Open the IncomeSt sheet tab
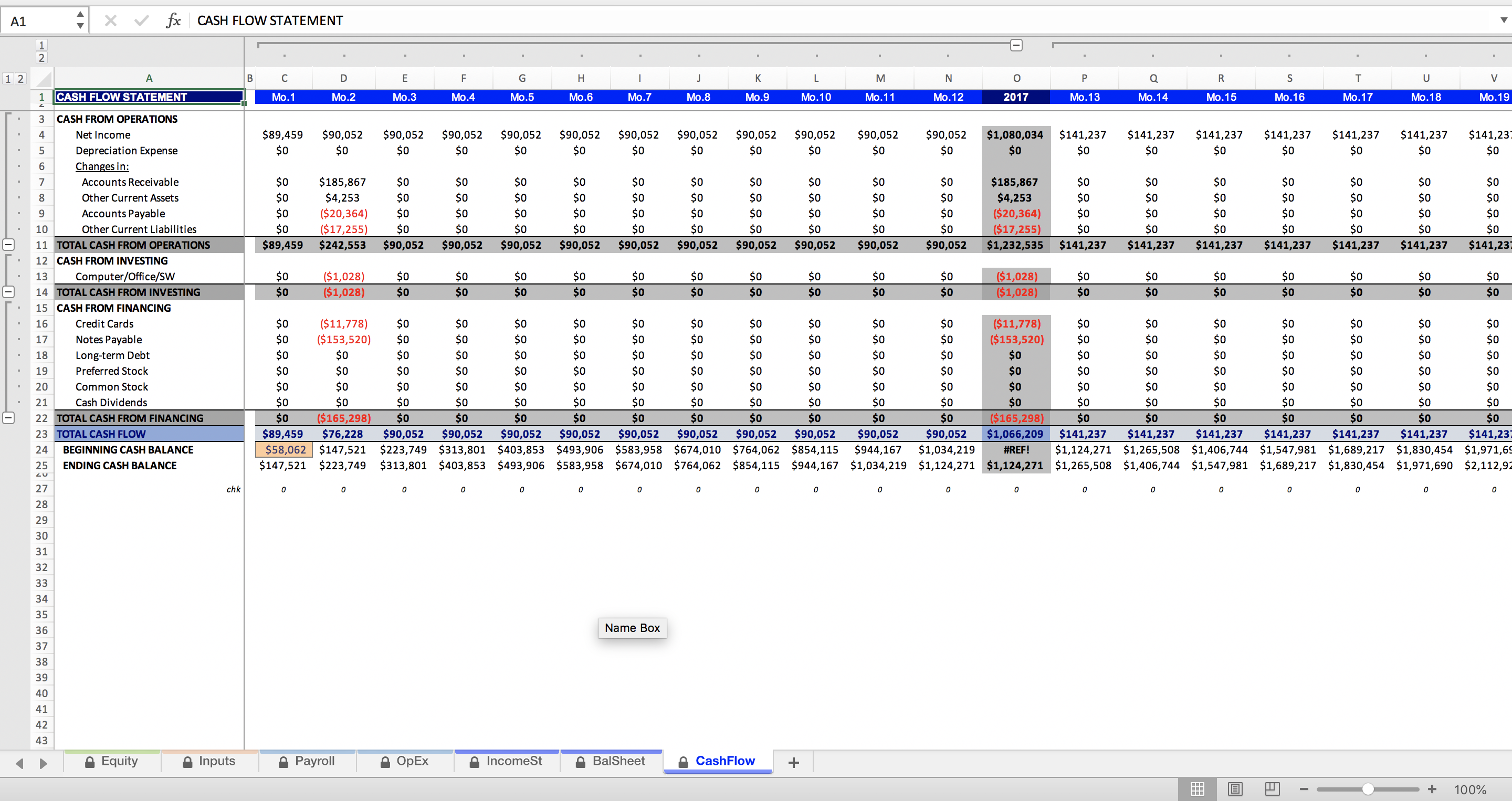This screenshot has height=801, width=1512. [x=513, y=761]
